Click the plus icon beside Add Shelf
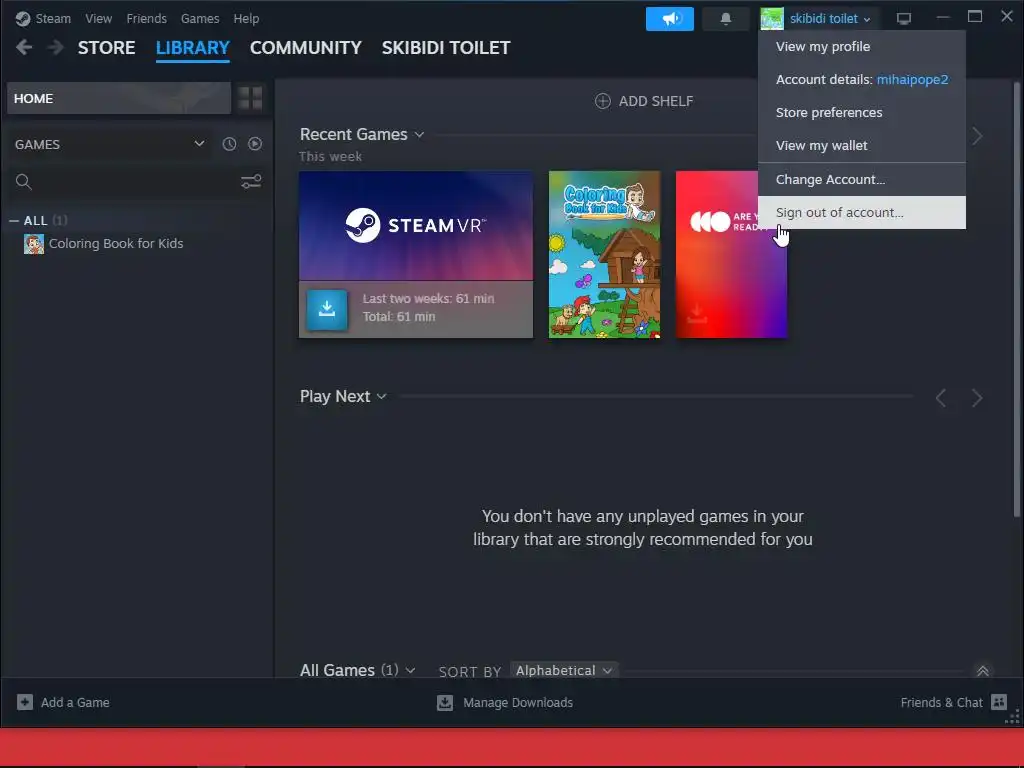The image size is (1024, 768). [x=603, y=101]
